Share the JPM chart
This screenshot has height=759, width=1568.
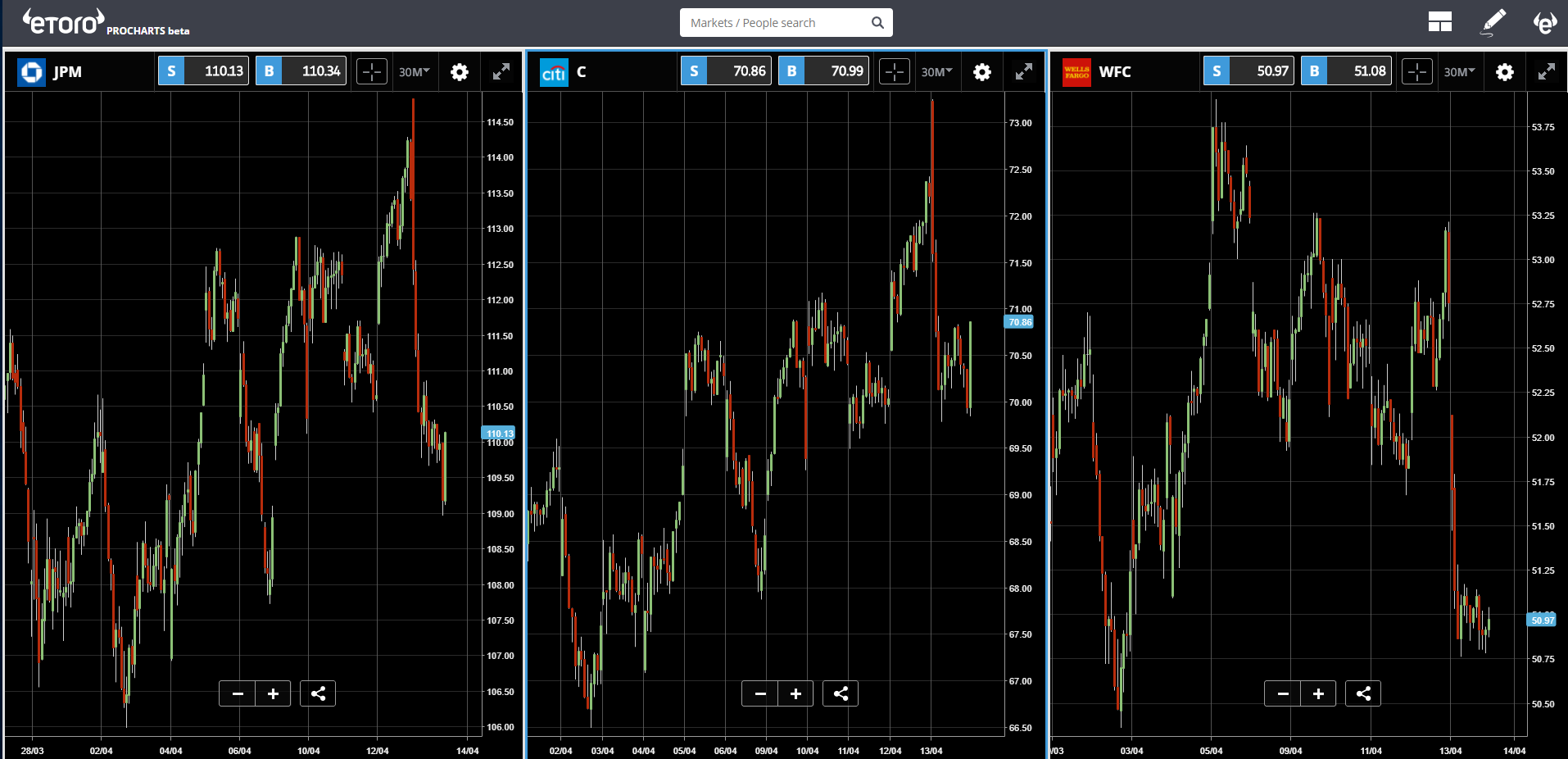pyautogui.click(x=318, y=693)
